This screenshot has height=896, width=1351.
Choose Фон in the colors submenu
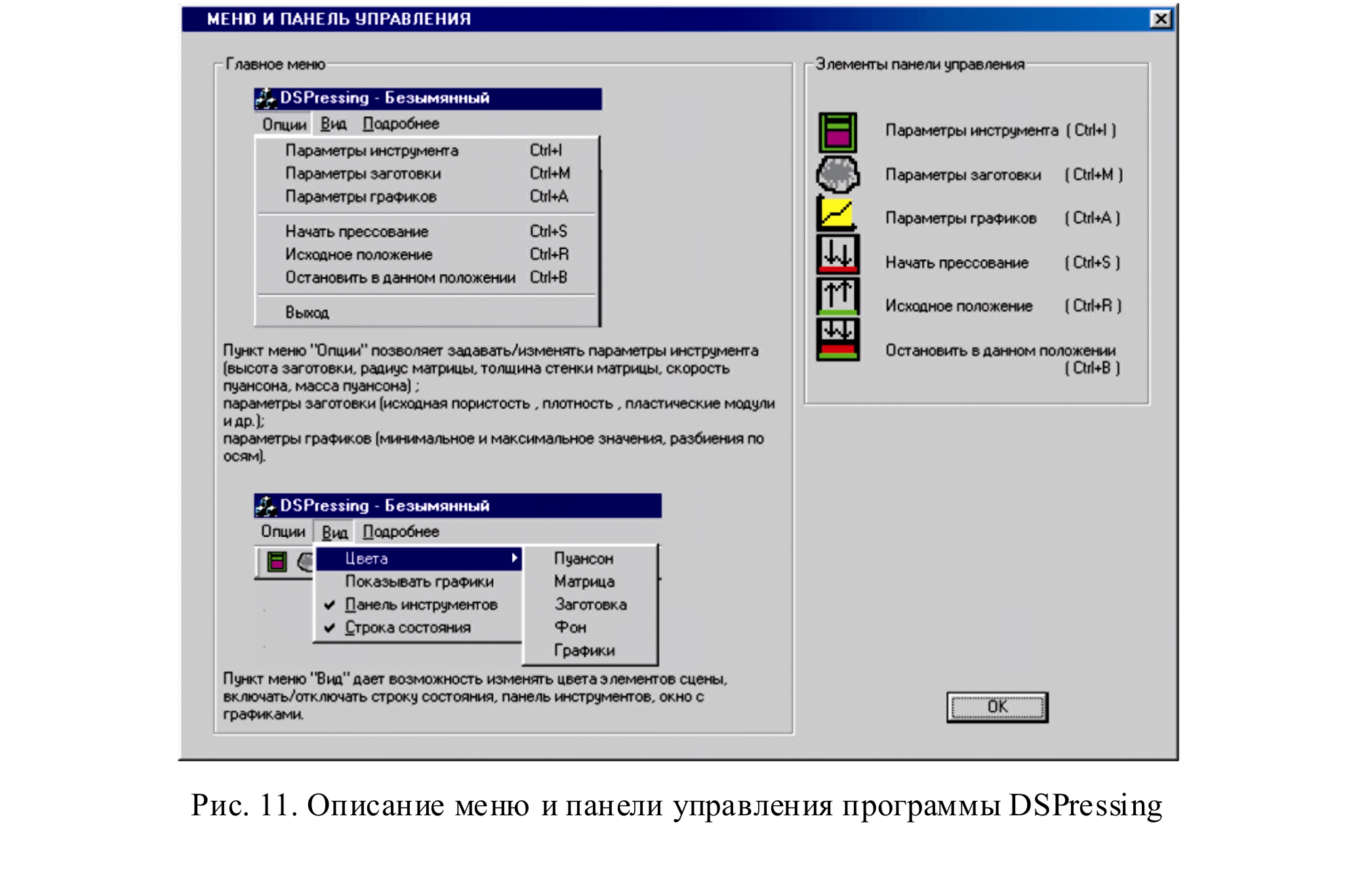coord(590,627)
